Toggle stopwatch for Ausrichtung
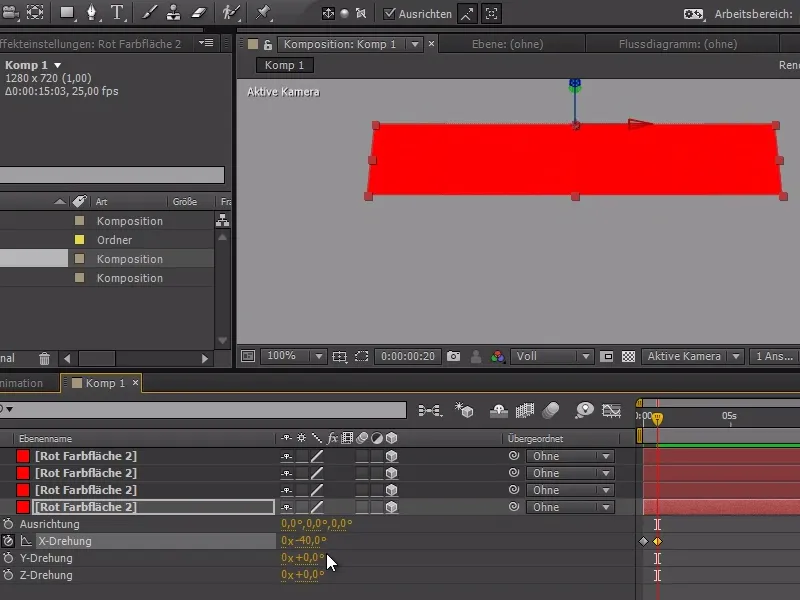Viewport: 800px width, 600px height. [8, 524]
